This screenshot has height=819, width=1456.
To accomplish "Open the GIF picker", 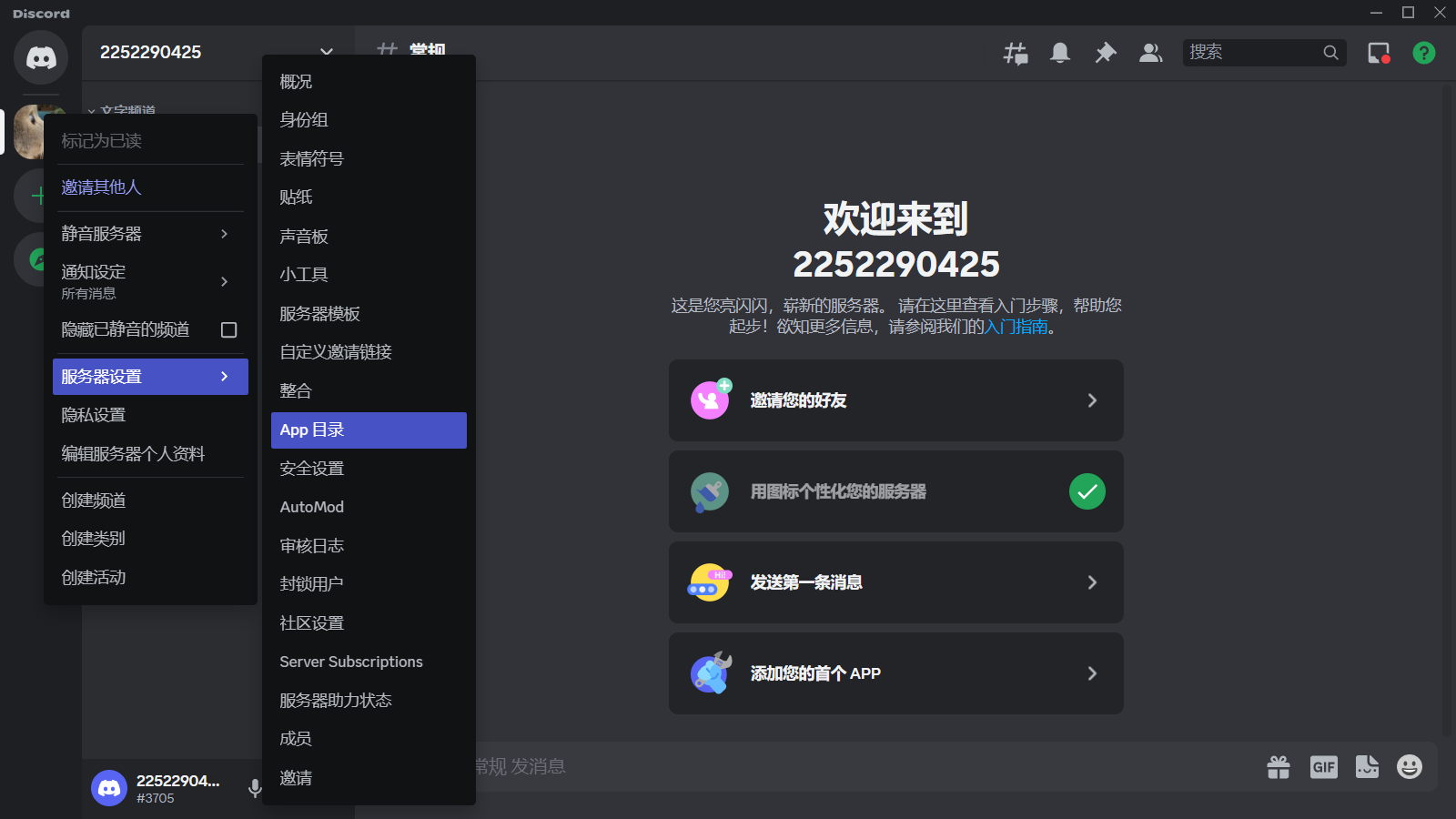I will point(1324,767).
